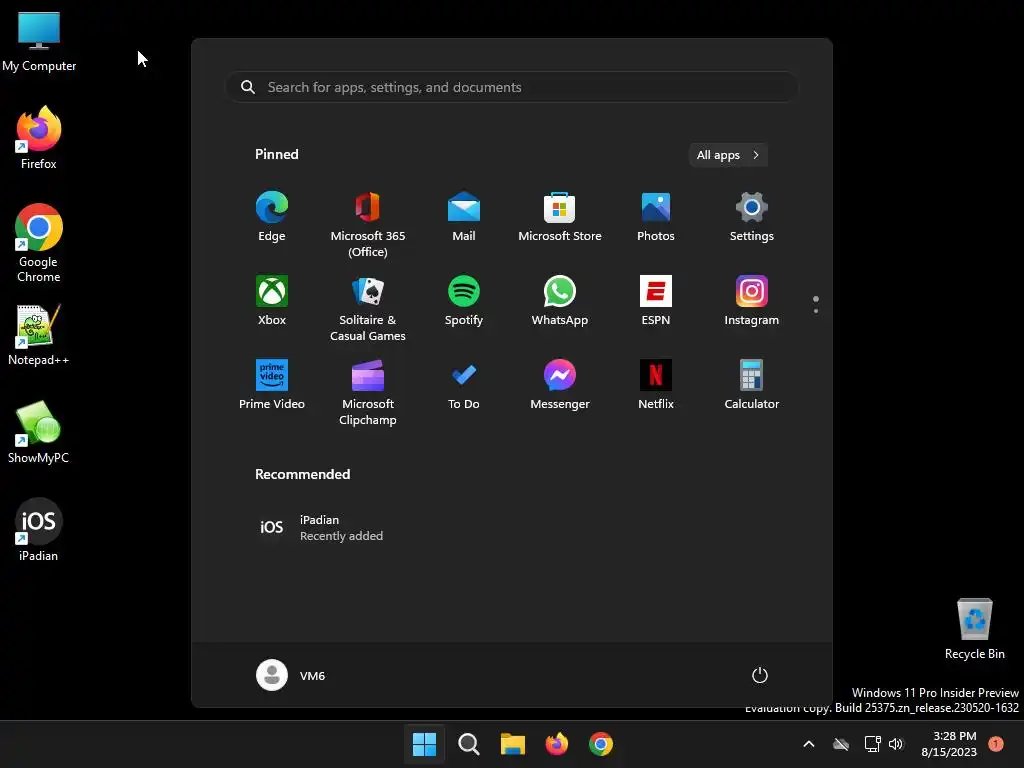Select the Recycle Bin desktop icon
Image resolution: width=1024 pixels, height=768 pixels.
coord(974,628)
